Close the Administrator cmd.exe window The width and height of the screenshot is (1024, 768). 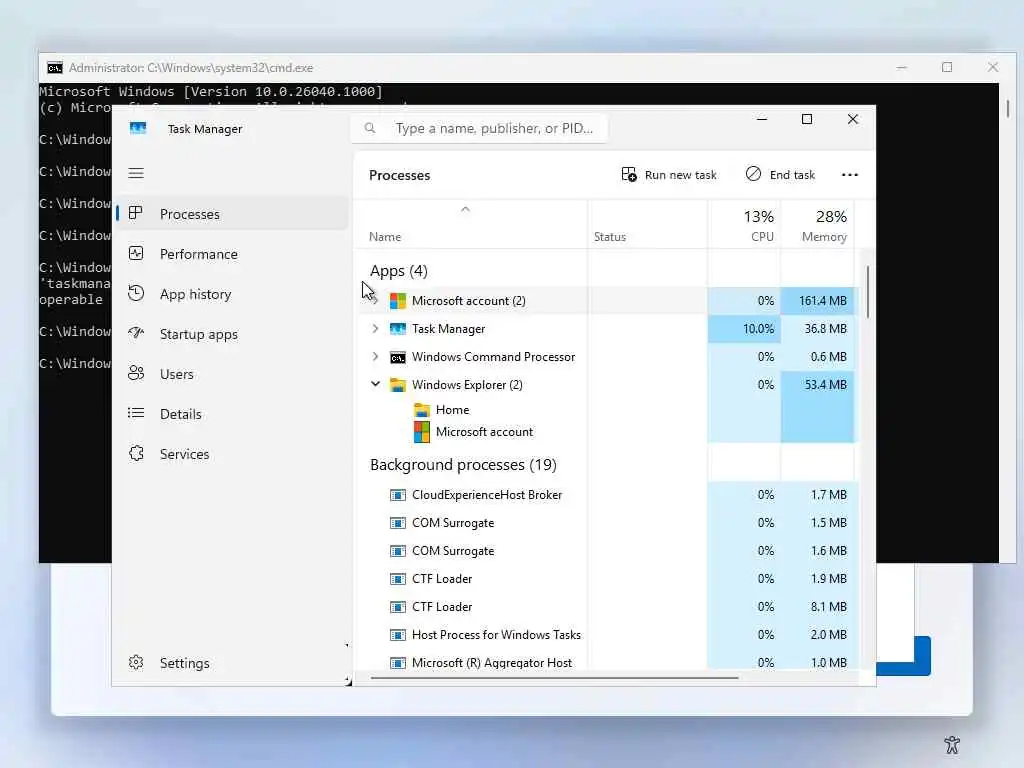coord(993,67)
